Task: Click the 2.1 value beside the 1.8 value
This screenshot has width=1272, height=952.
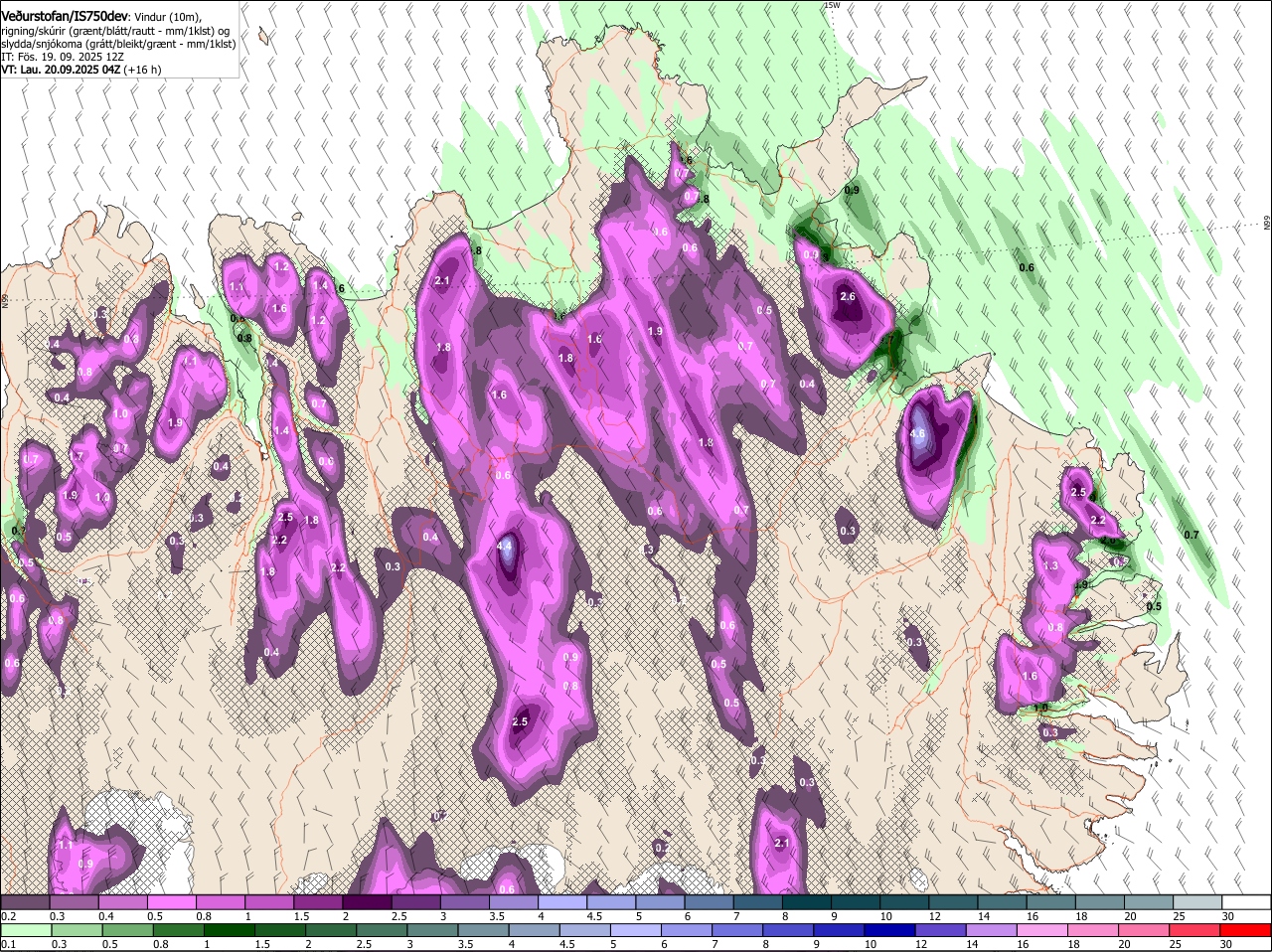Action: [443, 281]
